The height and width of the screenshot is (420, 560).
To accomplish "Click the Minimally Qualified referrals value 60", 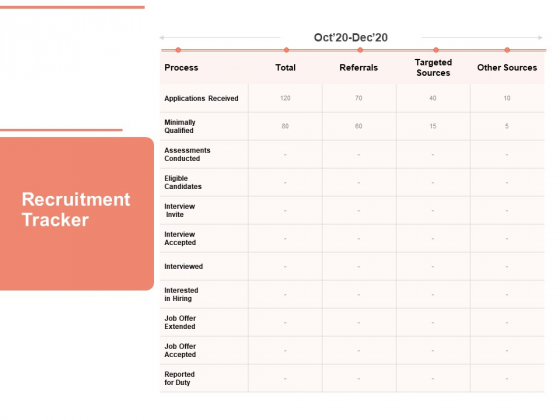I will tap(359, 126).
